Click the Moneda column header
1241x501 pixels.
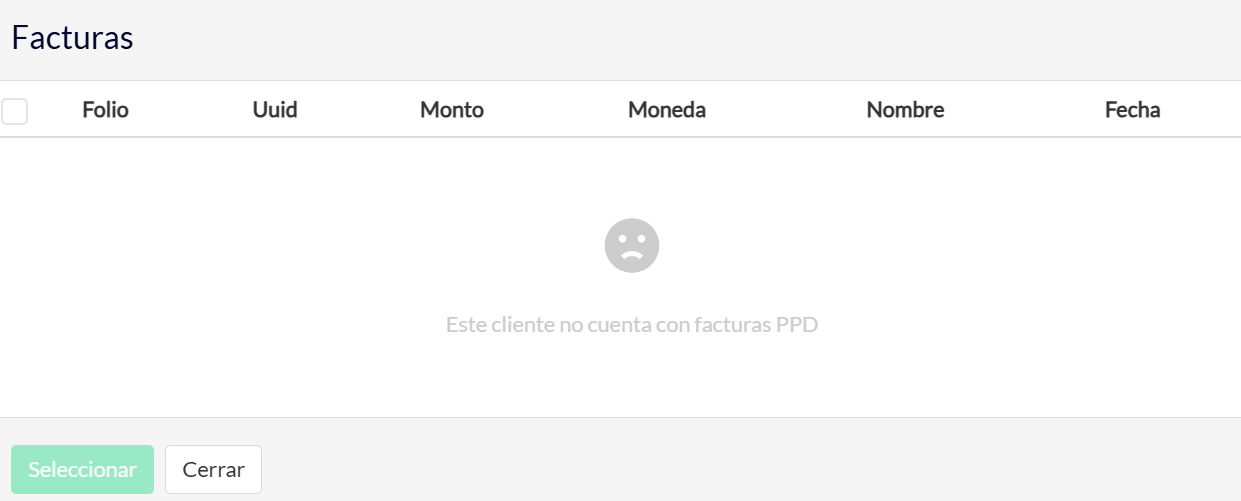pos(667,110)
